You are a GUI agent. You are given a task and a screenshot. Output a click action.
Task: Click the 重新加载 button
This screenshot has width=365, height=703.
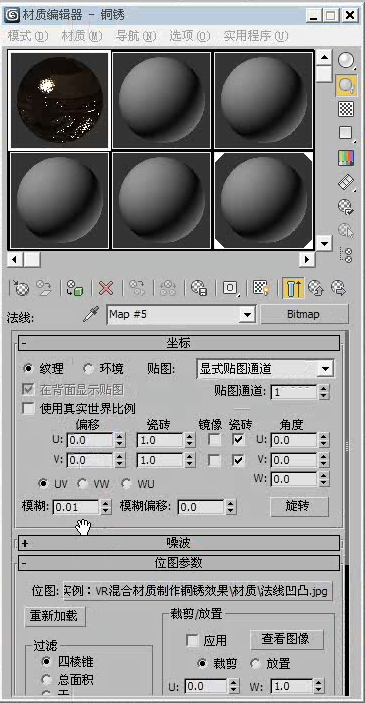tap(55, 616)
